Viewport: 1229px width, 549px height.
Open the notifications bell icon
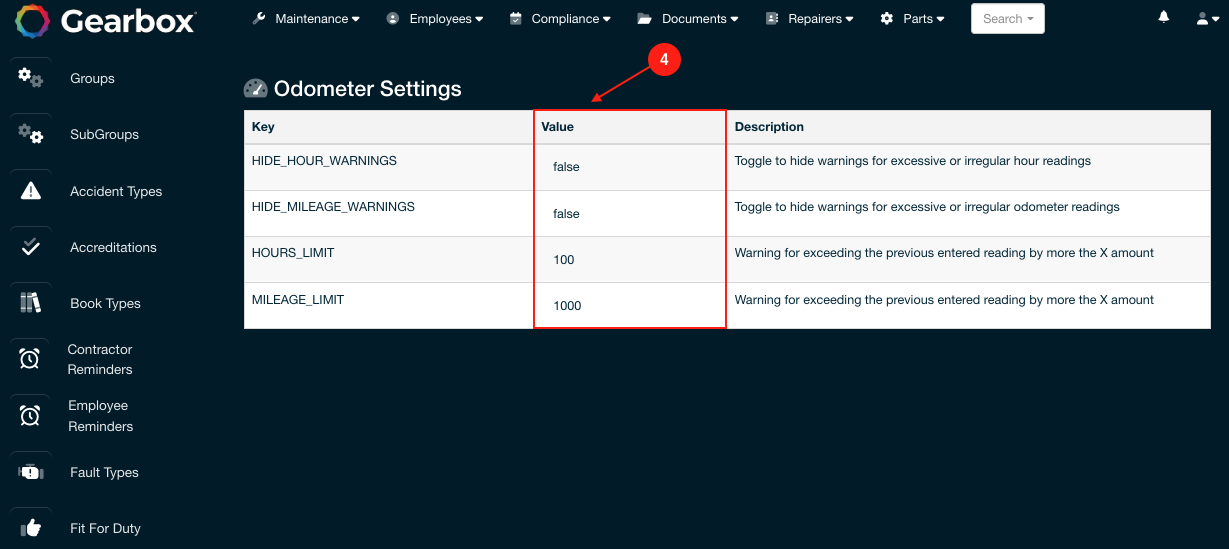click(x=1164, y=17)
